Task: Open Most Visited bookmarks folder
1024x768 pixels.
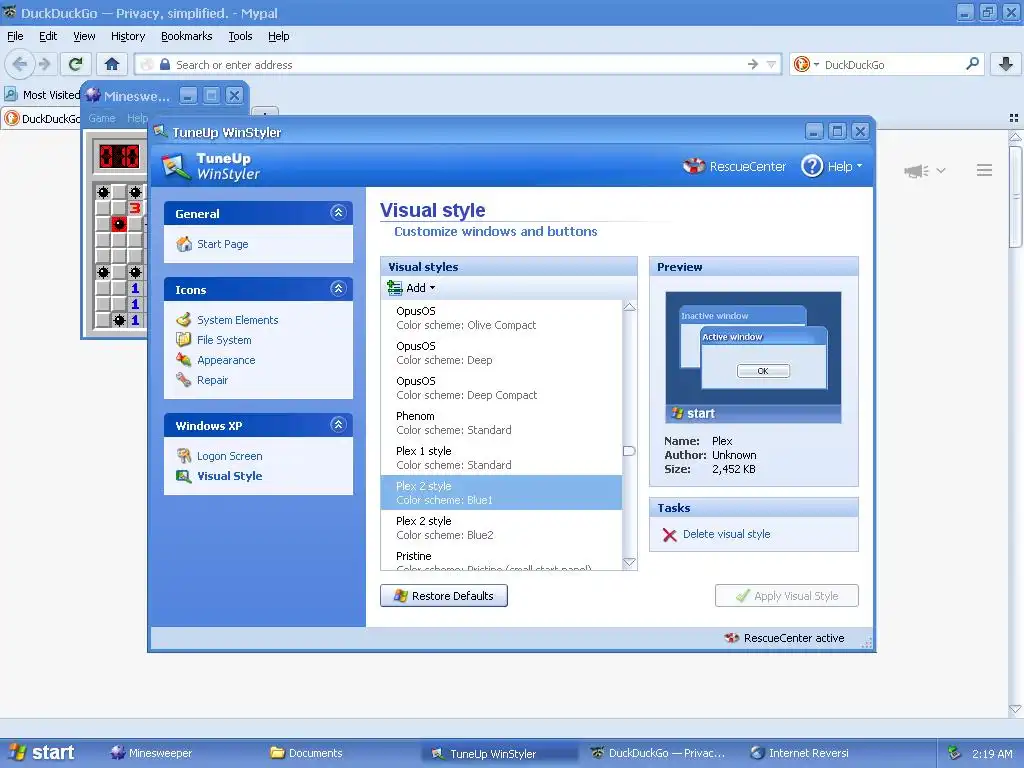Action: 42,95
